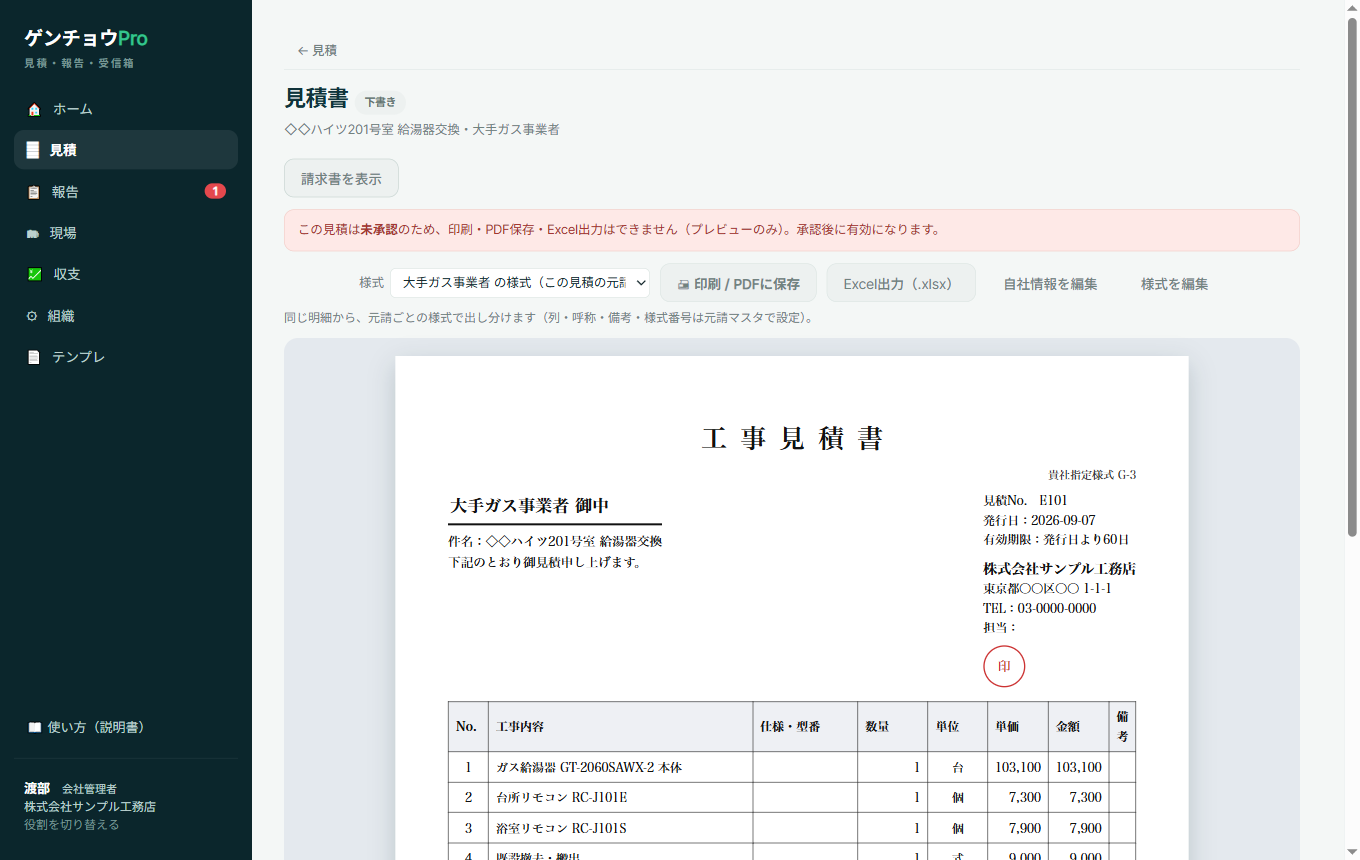Click the 収支 chart icon
Image resolution: width=1360 pixels, height=860 pixels.
click(x=34, y=274)
